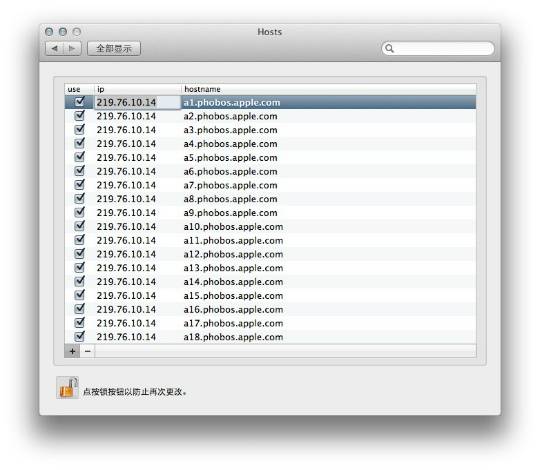Select hostname a6.phobos.apple.com

pyautogui.click(x=230, y=171)
